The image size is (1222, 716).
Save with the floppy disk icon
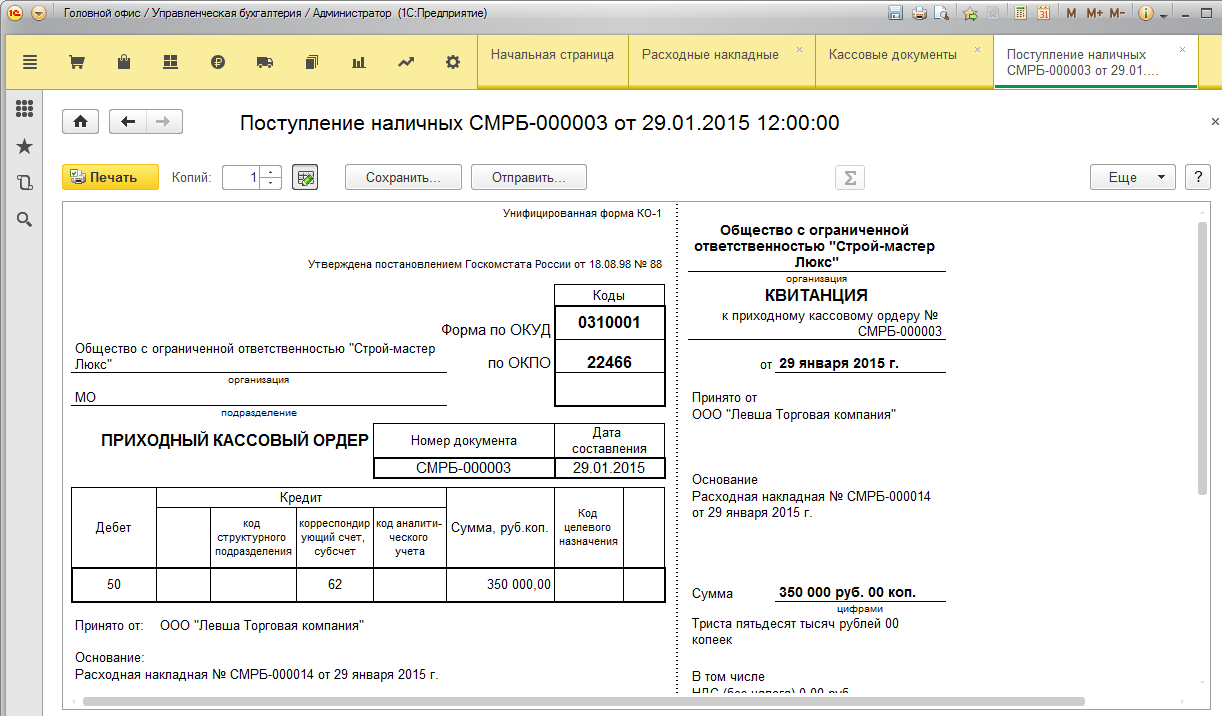point(895,14)
